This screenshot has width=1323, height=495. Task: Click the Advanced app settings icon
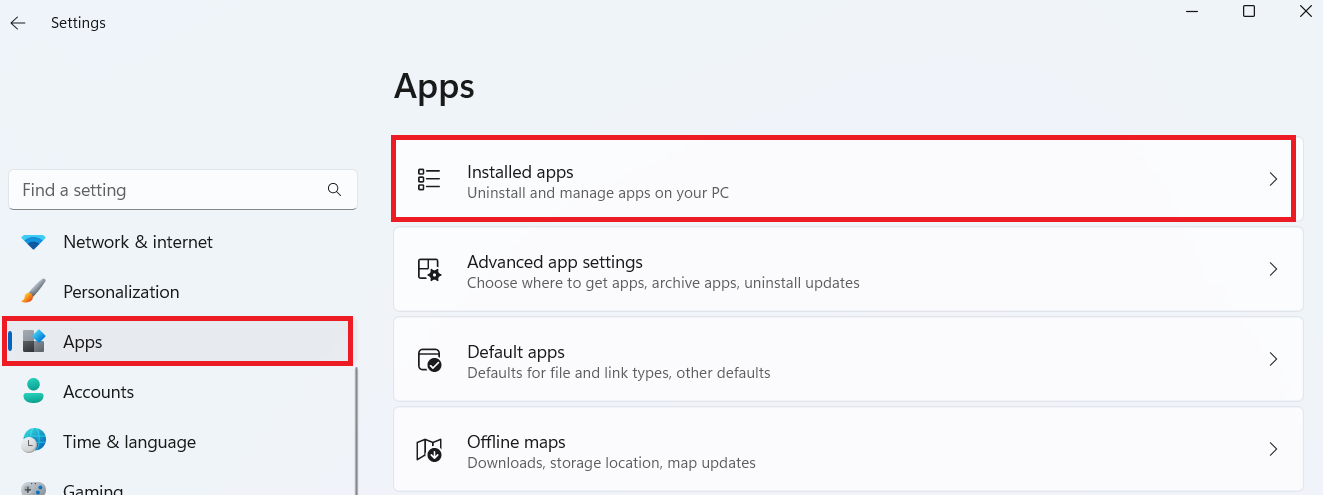[429, 269]
